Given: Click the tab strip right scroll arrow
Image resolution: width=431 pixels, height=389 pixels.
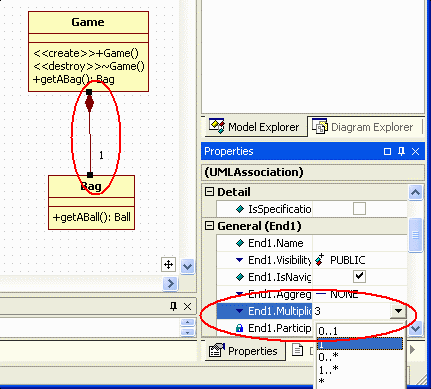Looking at the screenshot, I should (413, 349).
